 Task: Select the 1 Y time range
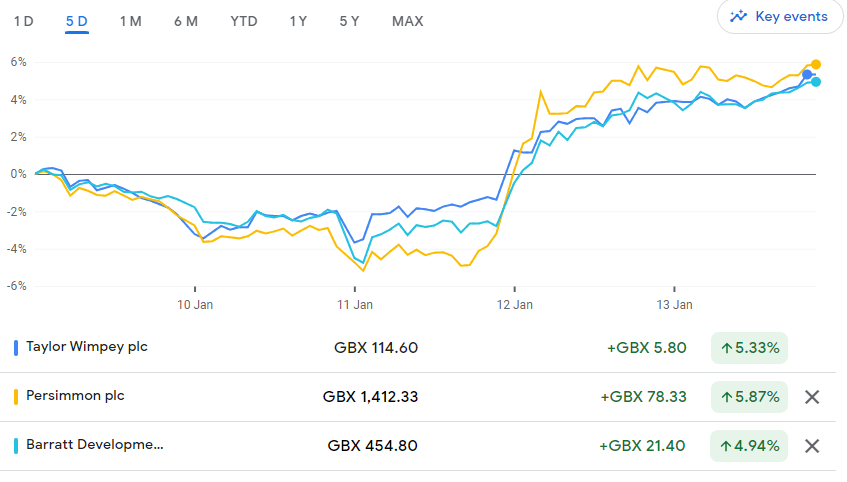pyautogui.click(x=298, y=21)
